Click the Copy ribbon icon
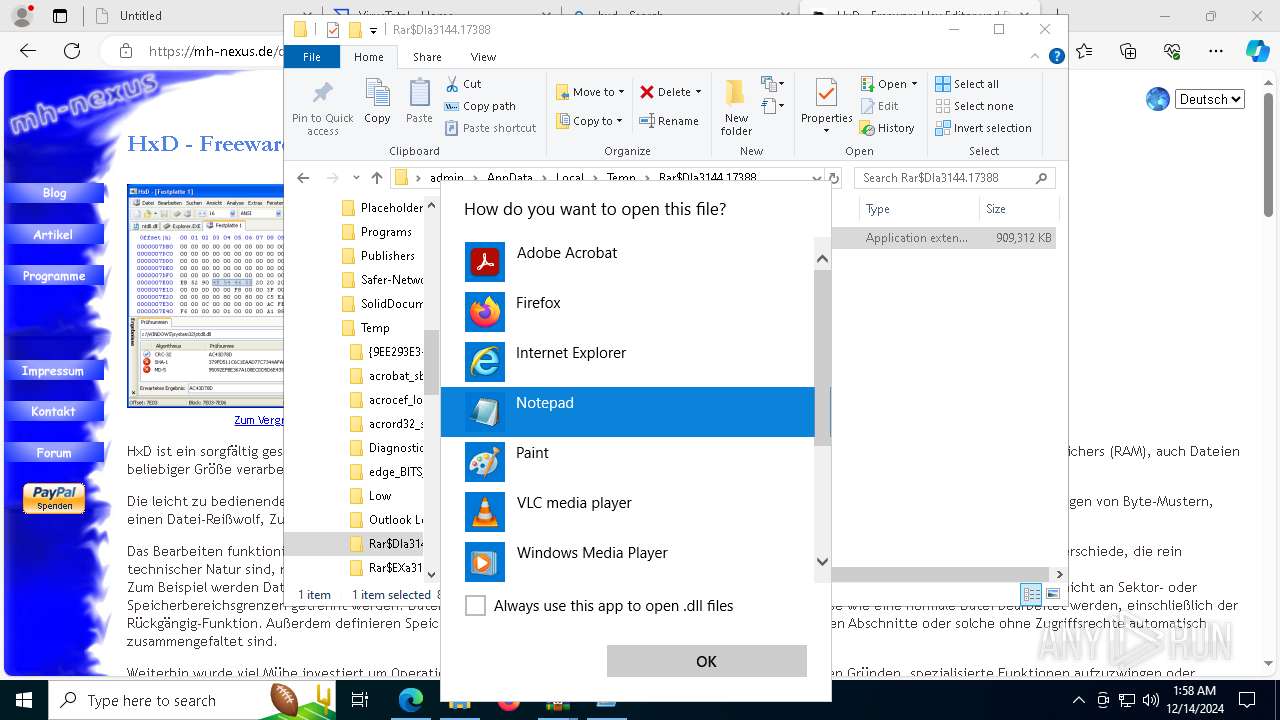Screen dimensions: 1280x720 point(377,101)
